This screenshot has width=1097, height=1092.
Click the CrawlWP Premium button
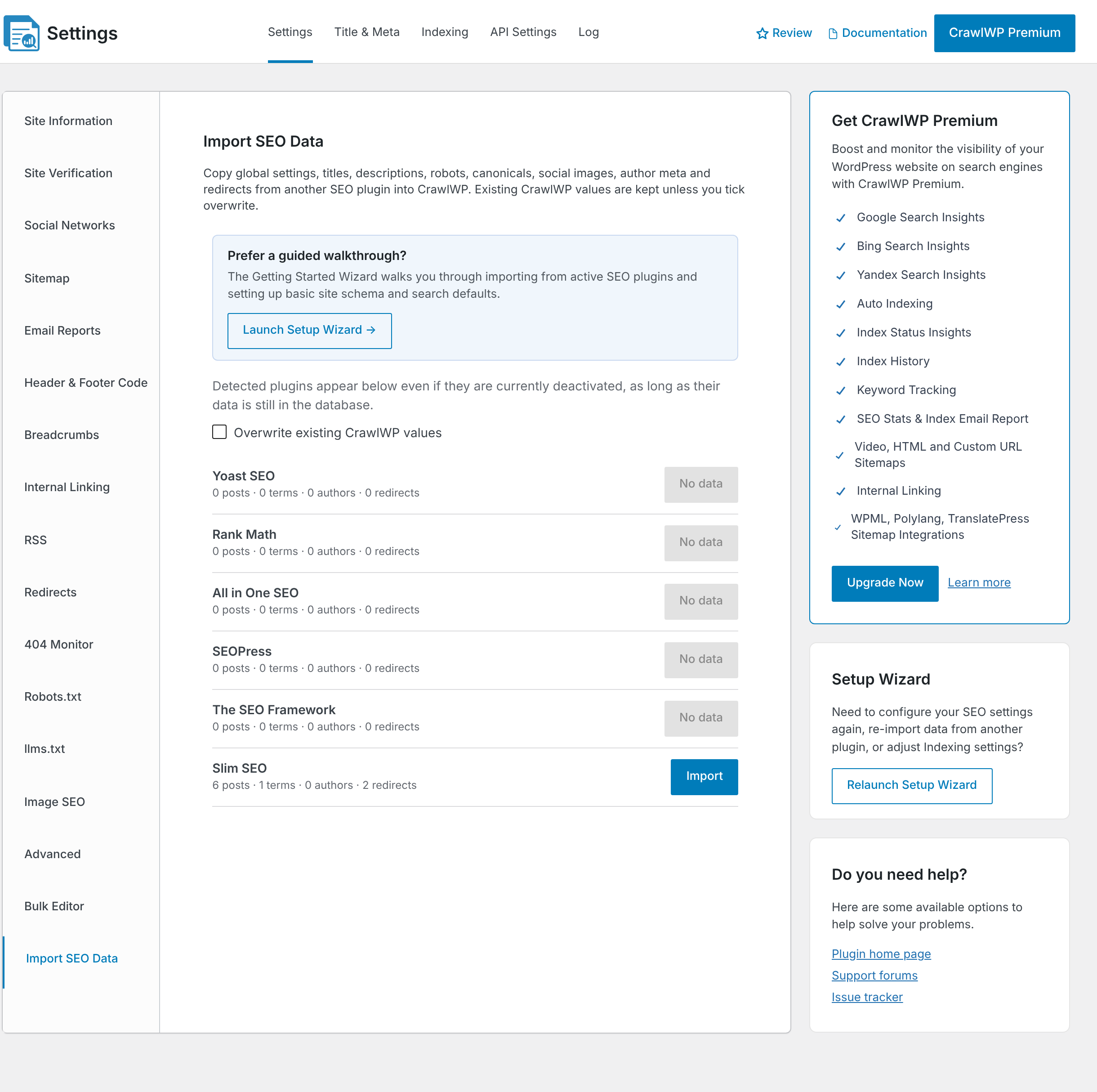click(x=1004, y=33)
